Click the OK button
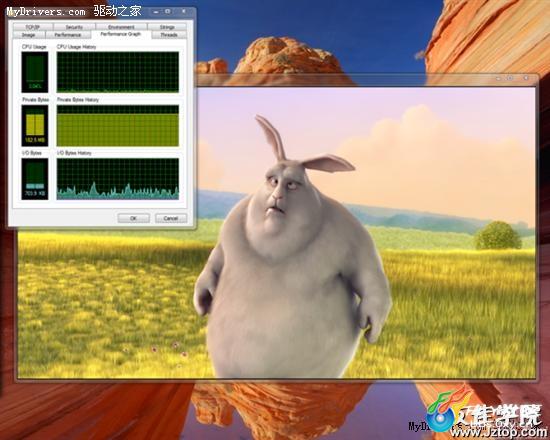Viewport: 550px width, 440px height. 134,218
